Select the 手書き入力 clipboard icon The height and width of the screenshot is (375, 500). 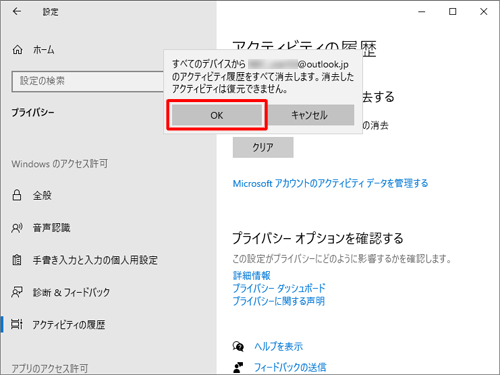coord(17,260)
